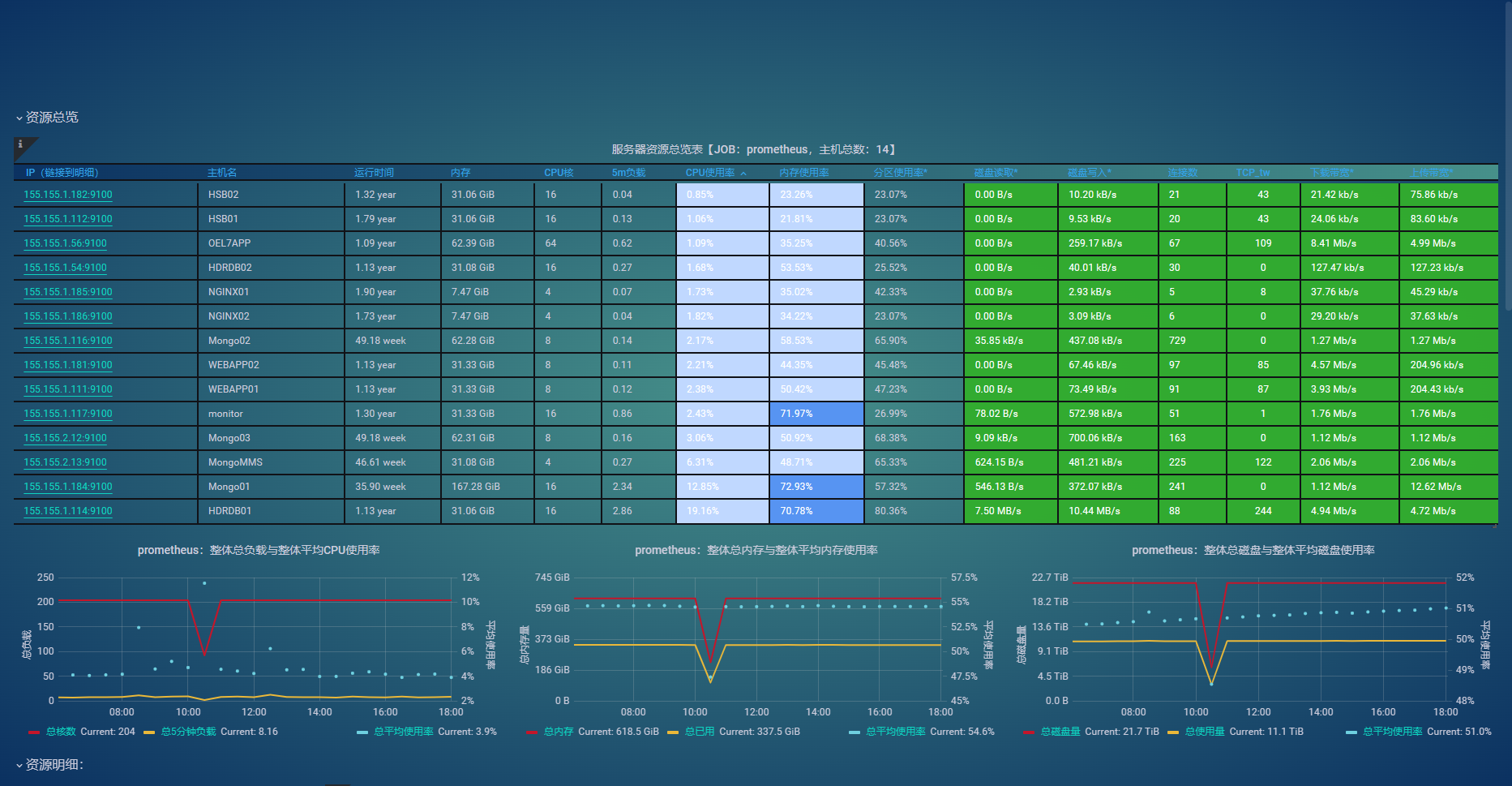The width and height of the screenshot is (1512, 786).
Task: Sort table by 上传带宽 column header
Action: click(1431, 173)
